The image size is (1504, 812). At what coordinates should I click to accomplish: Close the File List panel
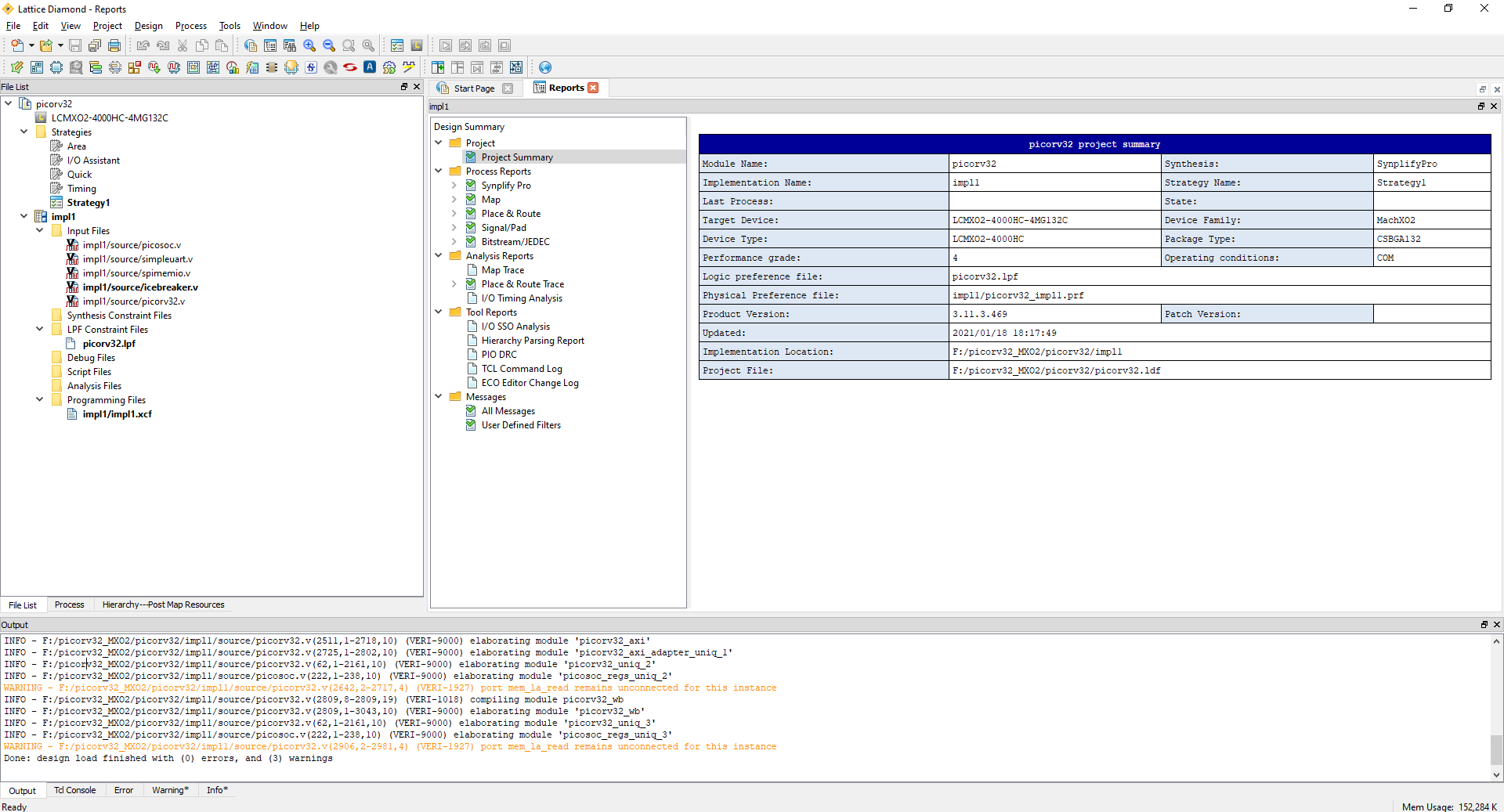click(417, 87)
